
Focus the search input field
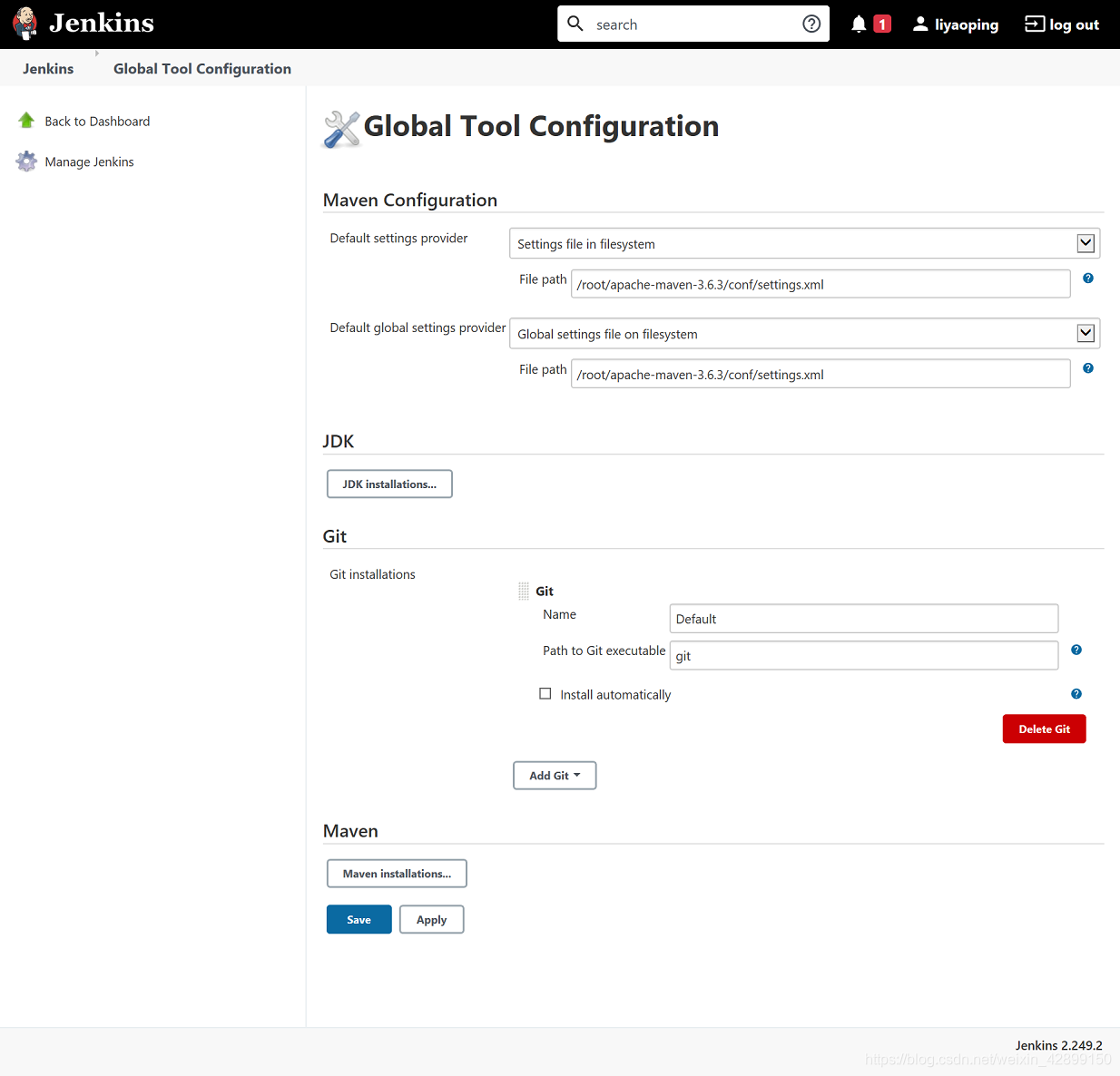(x=693, y=24)
